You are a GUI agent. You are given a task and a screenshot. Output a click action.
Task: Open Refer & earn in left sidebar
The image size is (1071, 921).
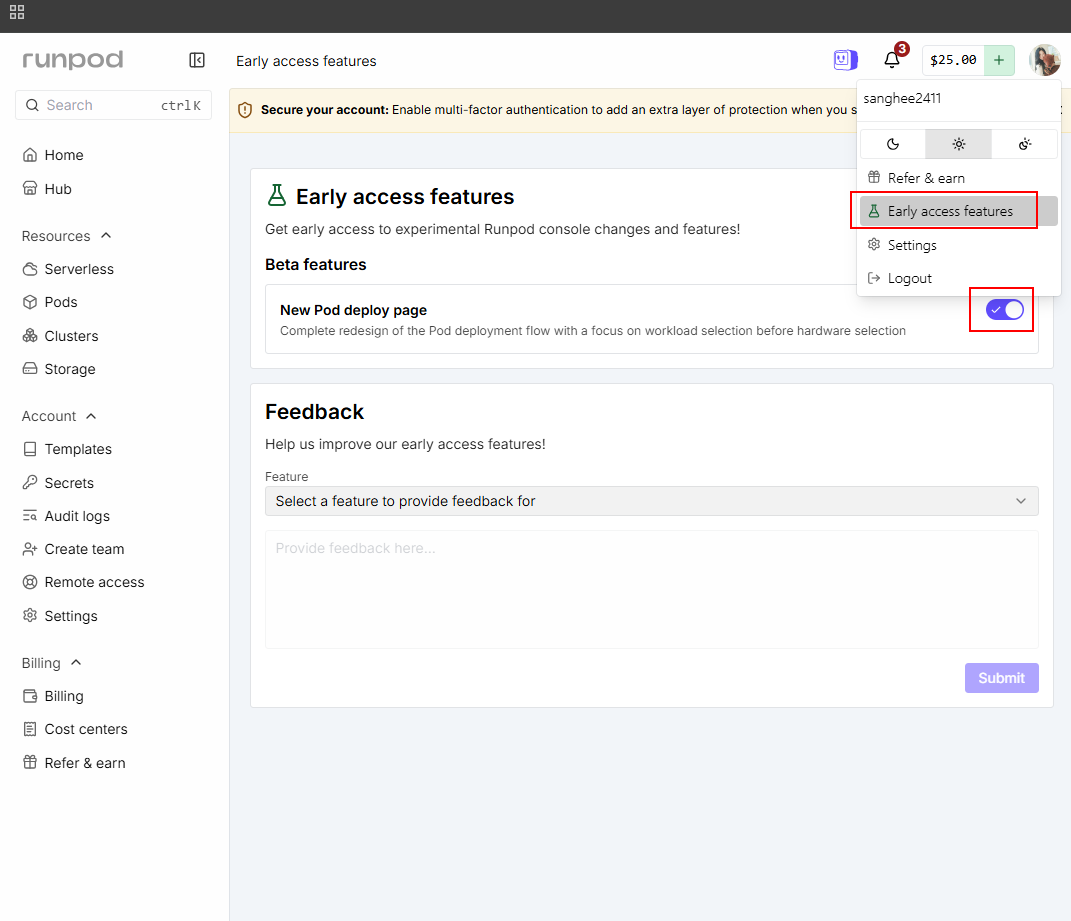(74, 762)
